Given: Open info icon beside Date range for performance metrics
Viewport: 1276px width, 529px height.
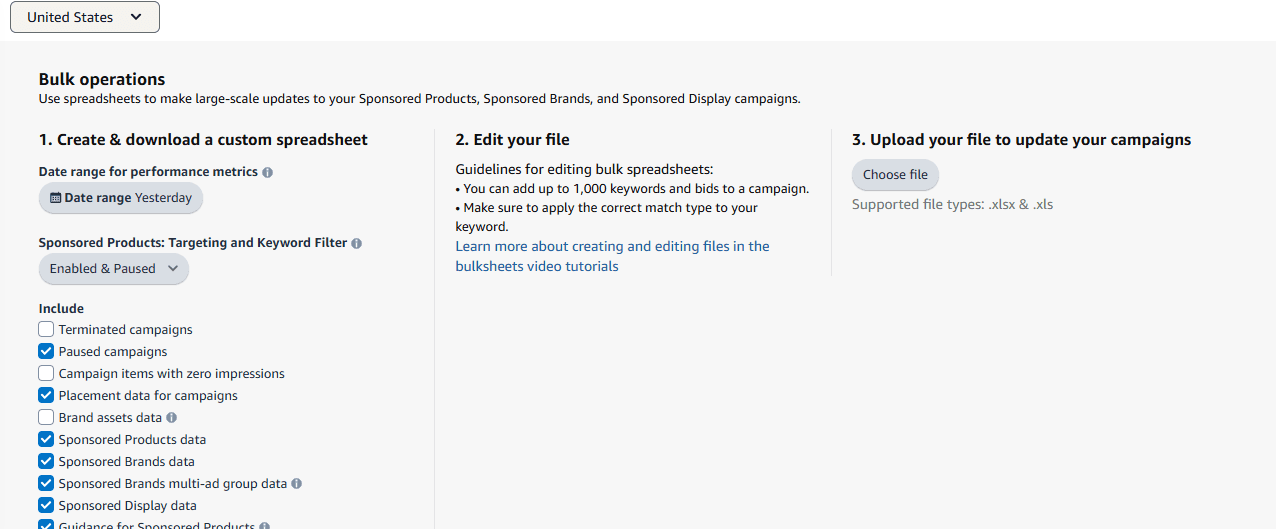Looking at the screenshot, I should [267, 172].
